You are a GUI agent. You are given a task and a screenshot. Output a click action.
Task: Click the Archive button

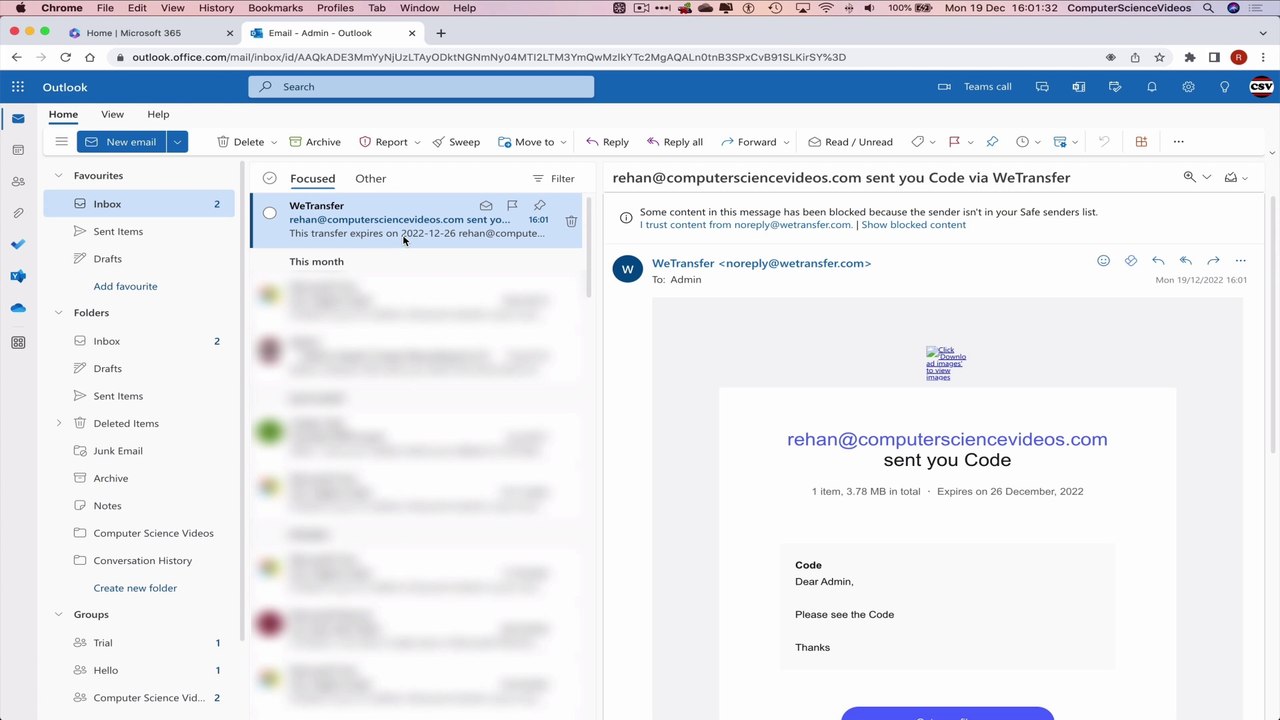314,142
